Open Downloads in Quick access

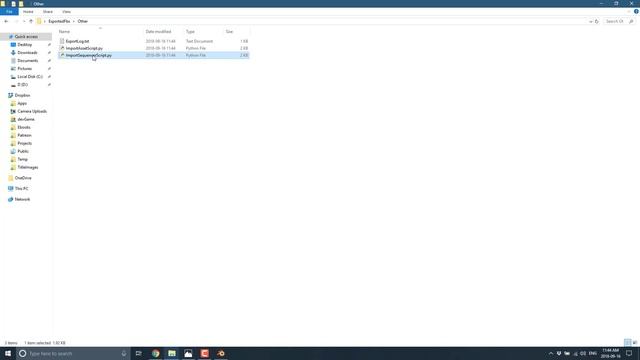[x=27, y=53]
